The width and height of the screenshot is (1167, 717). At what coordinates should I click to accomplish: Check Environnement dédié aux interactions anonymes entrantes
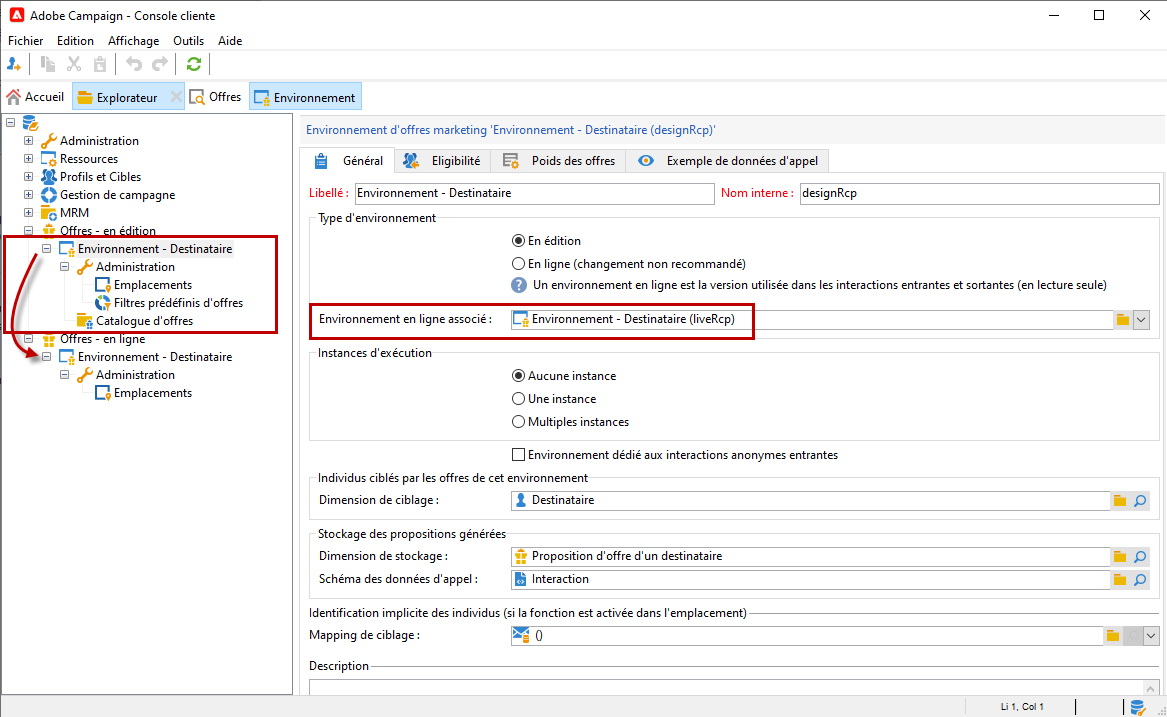(x=518, y=455)
